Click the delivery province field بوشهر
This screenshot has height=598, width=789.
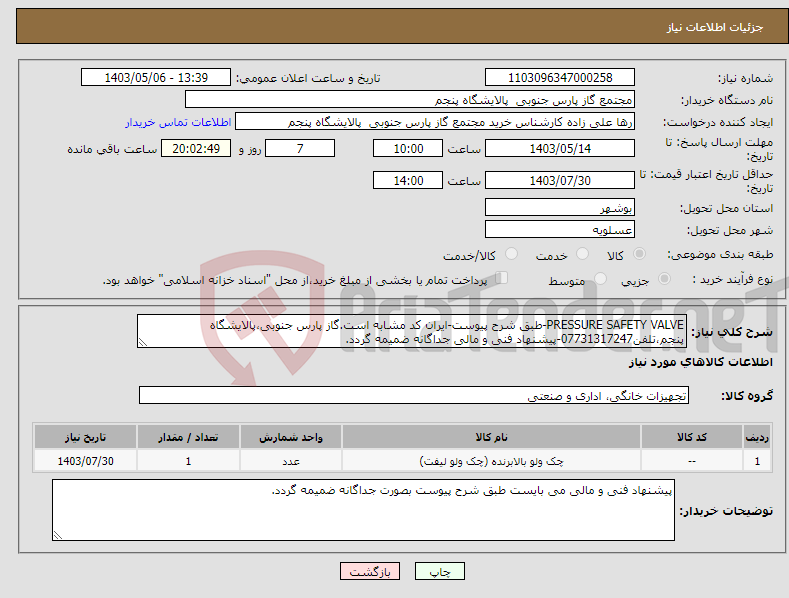pyautogui.click(x=560, y=207)
